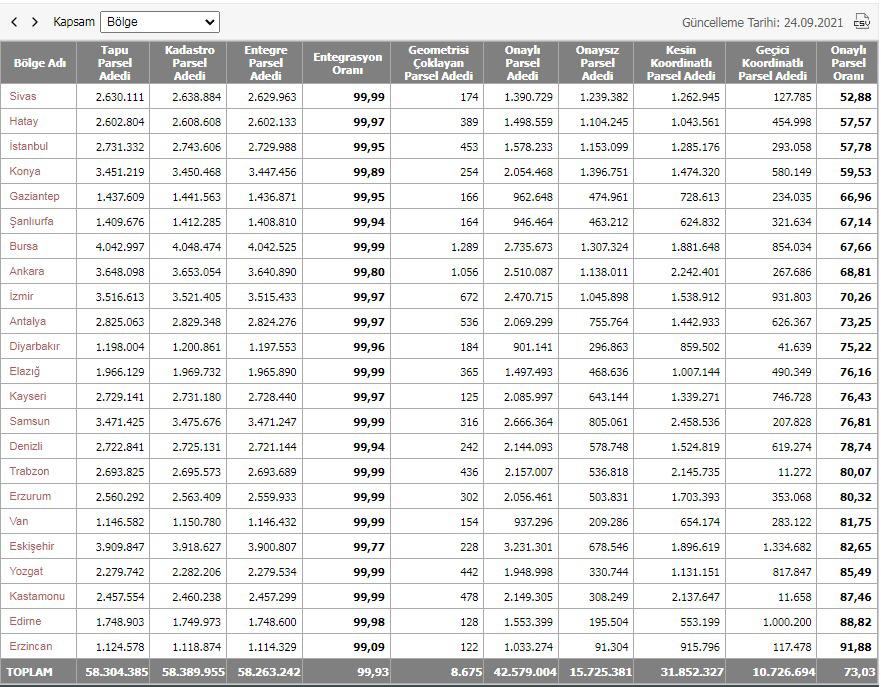Sort by Entegrasyon Oranı header
Screen dimensions: 881x687
pyautogui.click(x=347, y=63)
